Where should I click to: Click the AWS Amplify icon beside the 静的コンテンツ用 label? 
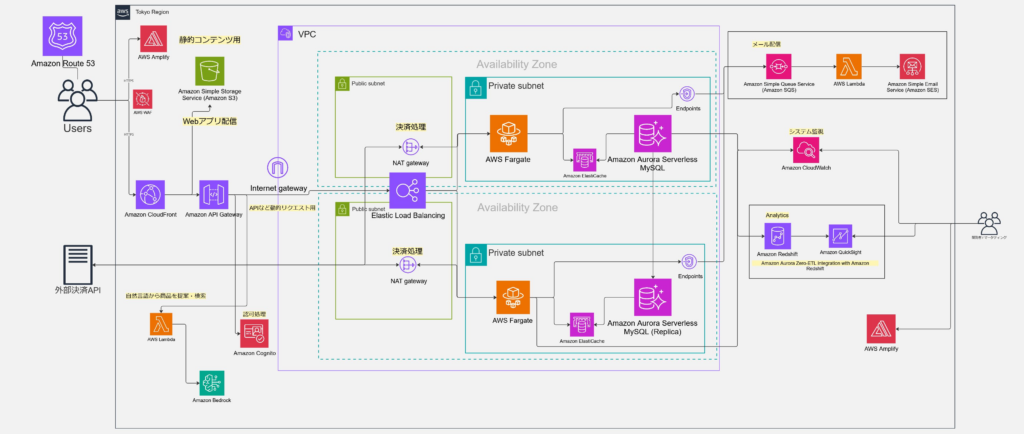pyautogui.click(x=153, y=40)
